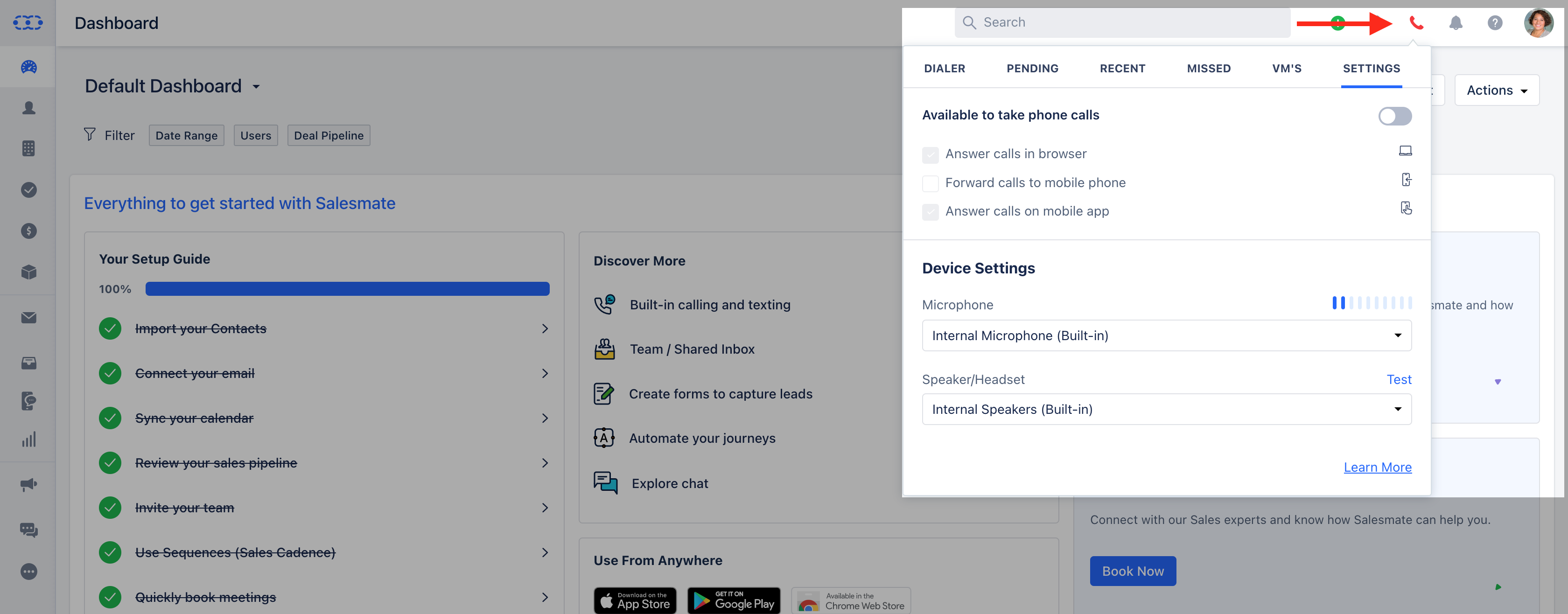The width and height of the screenshot is (1568, 614).
Task: Open Campaigns megaphone icon in sidebar
Action: pyautogui.click(x=28, y=484)
